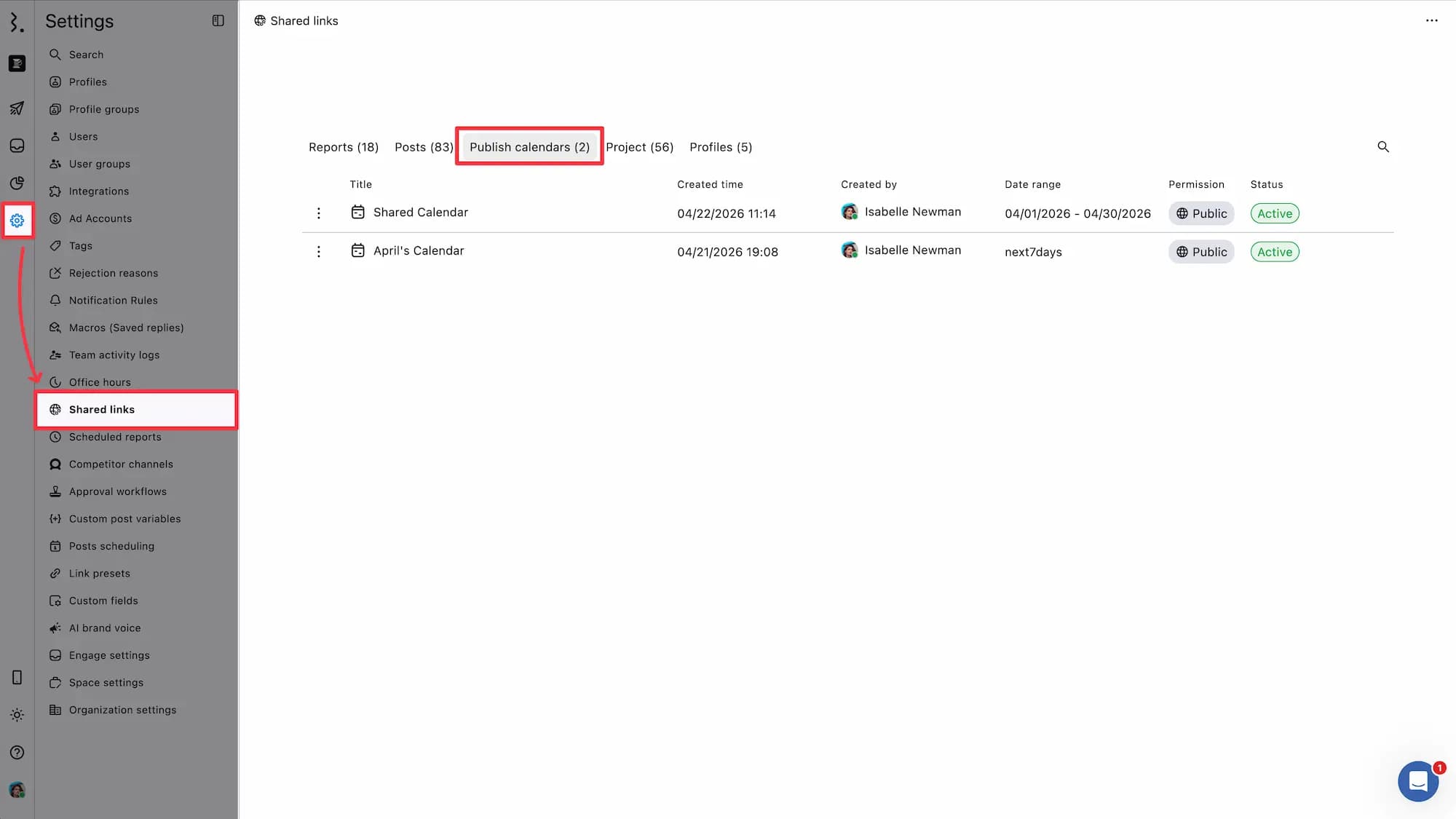1456x819 pixels.
Task: Open the chat bubble with notification badge
Action: pyautogui.click(x=1418, y=780)
